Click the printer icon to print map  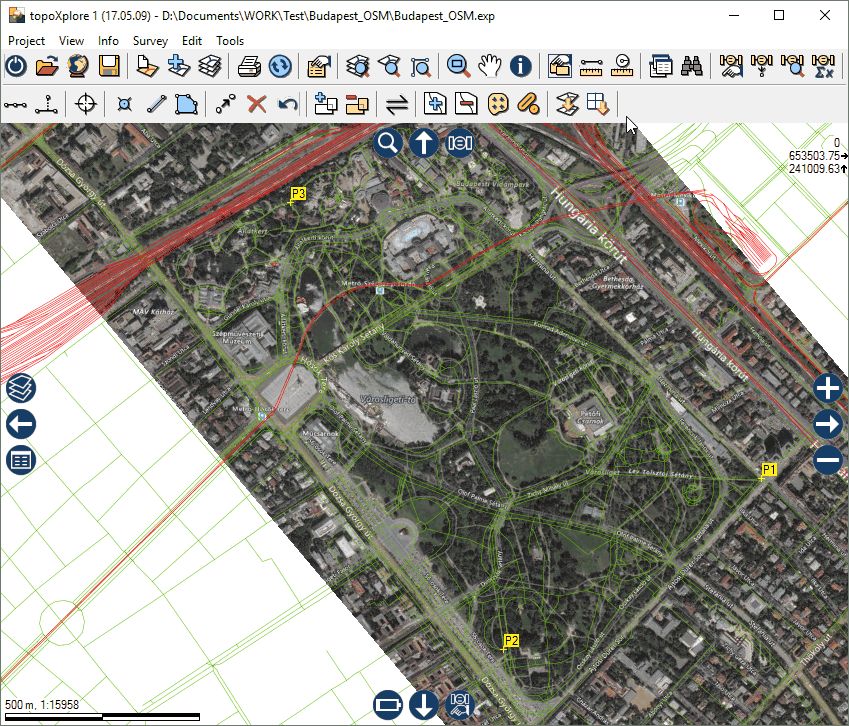click(x=249, y=67)
